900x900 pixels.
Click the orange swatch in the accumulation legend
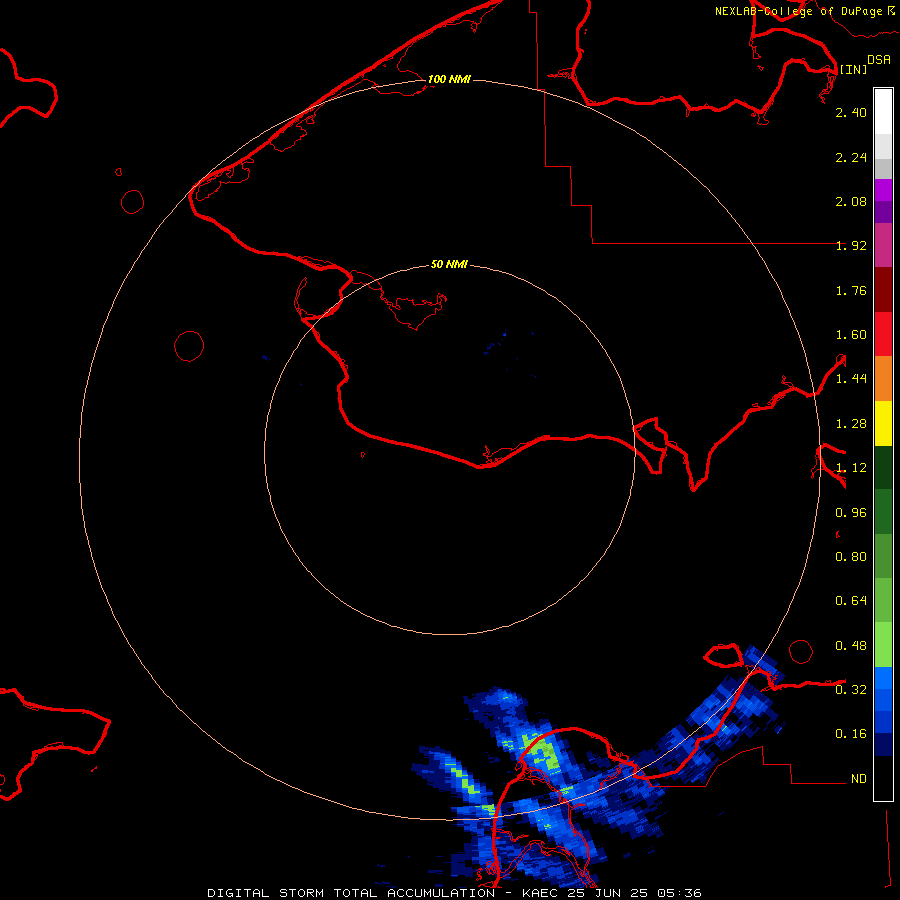click(883, 379)
